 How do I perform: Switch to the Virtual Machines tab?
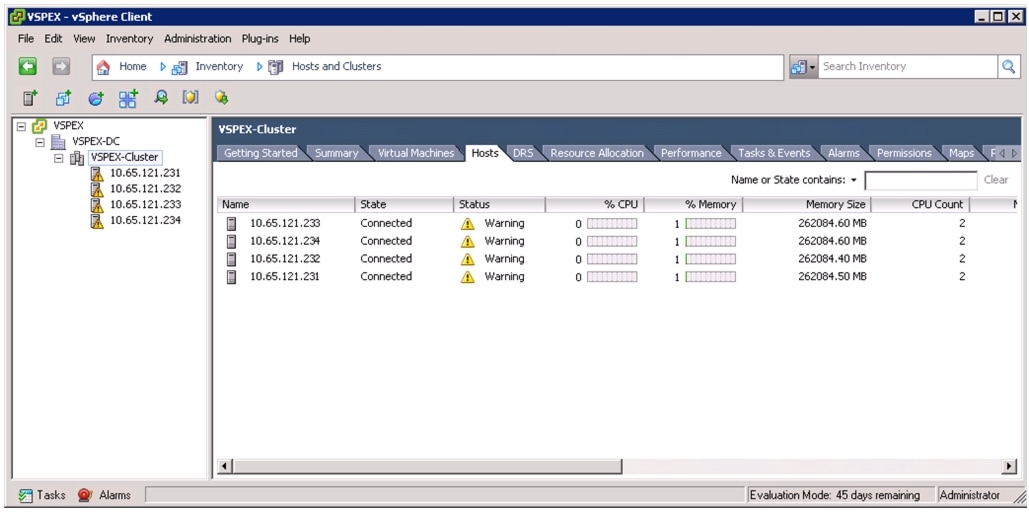413,153
